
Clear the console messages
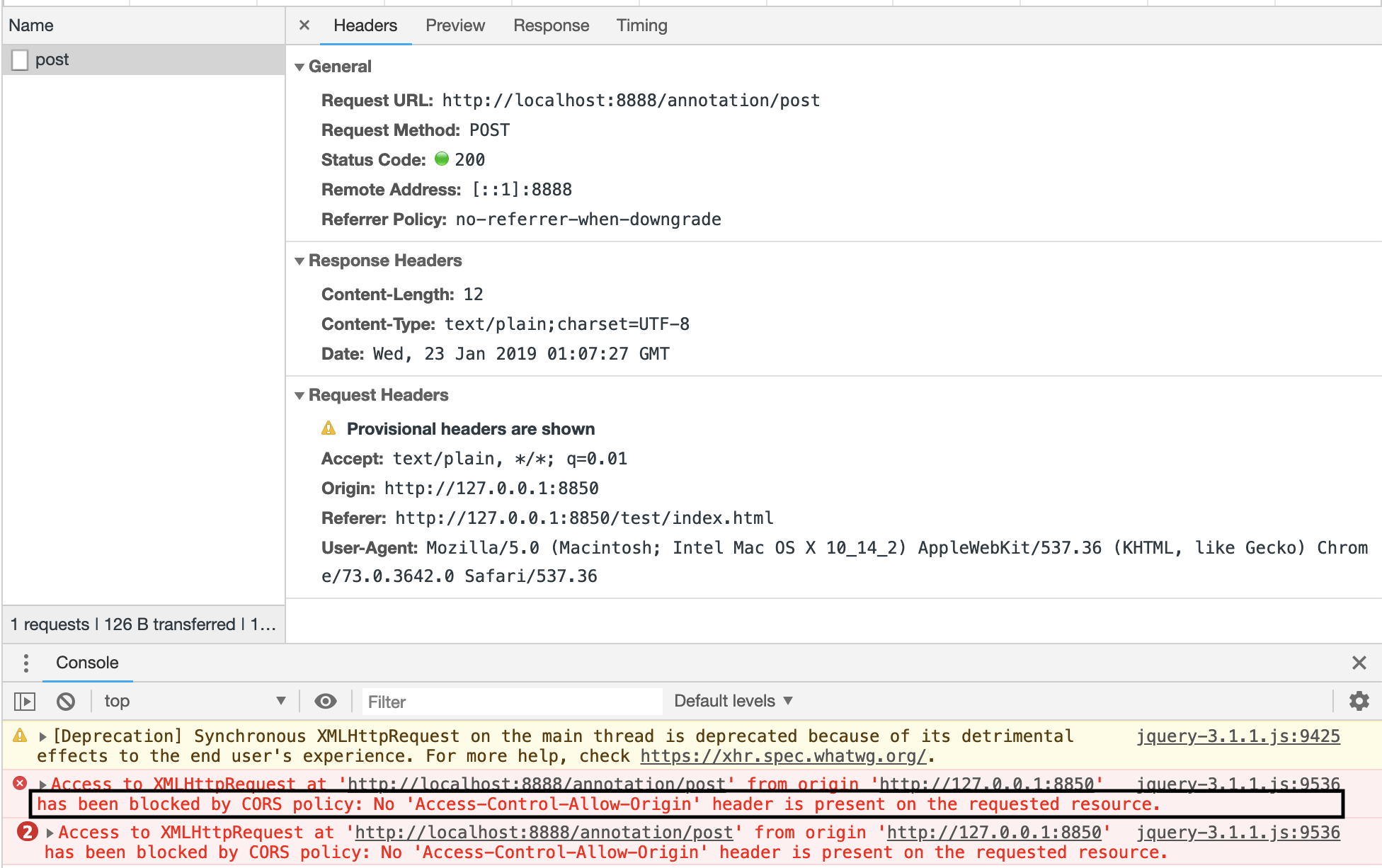66,701
